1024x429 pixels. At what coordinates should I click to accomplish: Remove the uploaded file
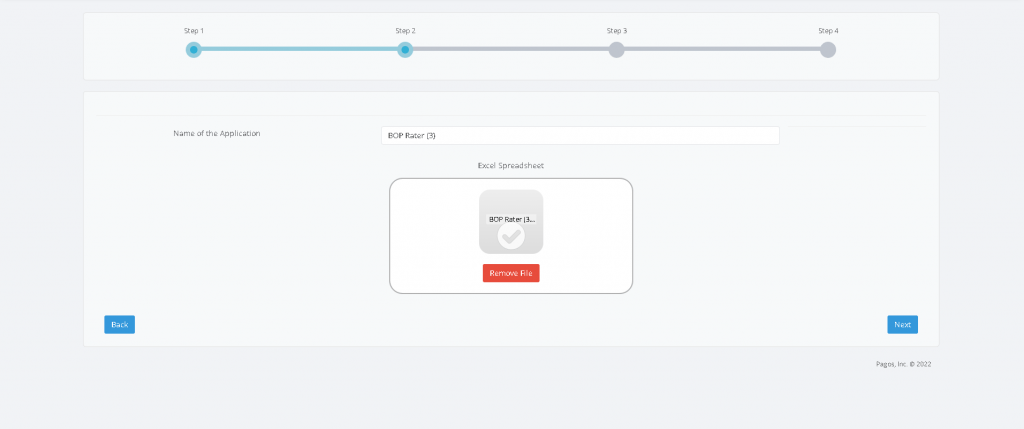(511, 273)
